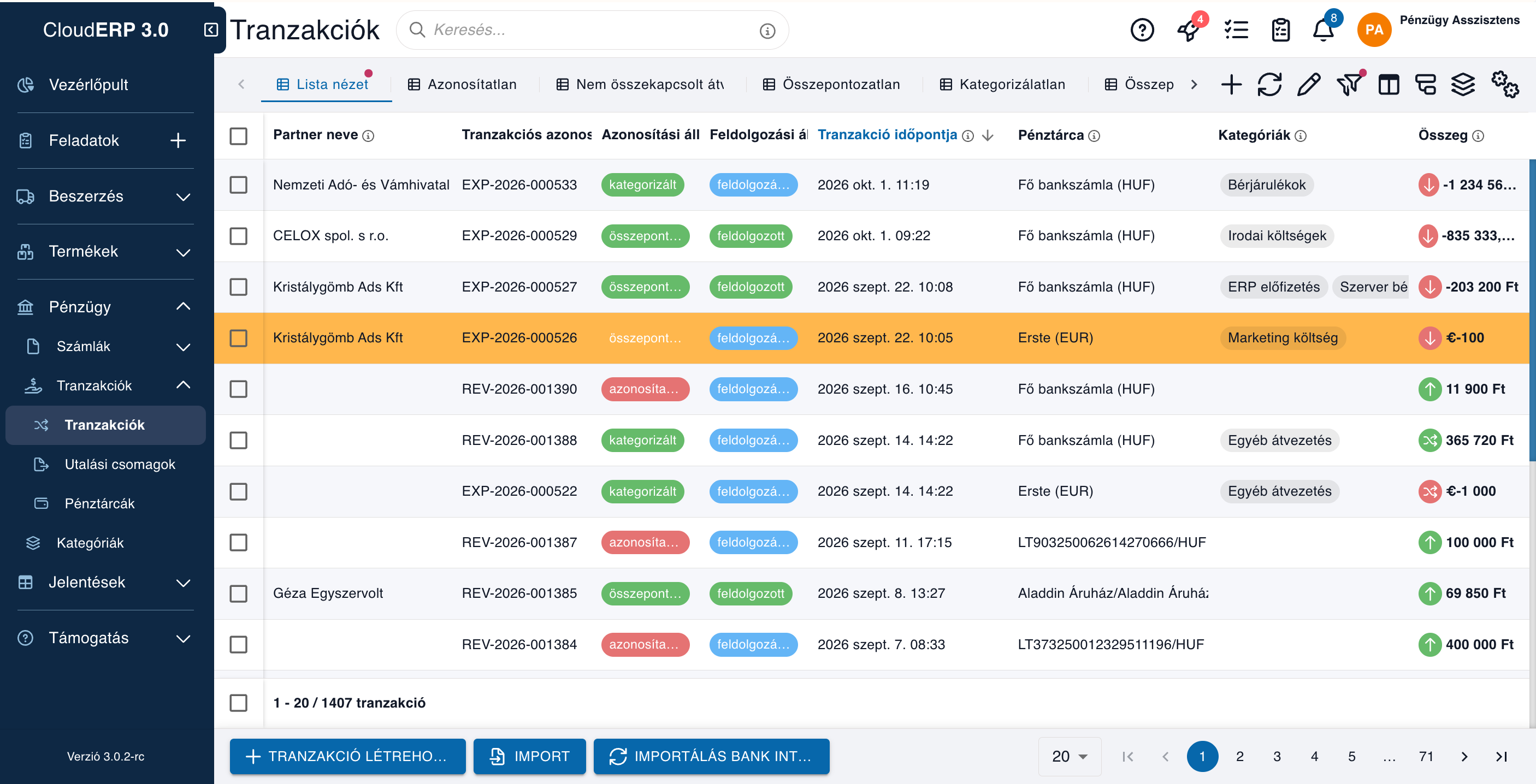The image size is (1536, 784).
Task: Click the PA user avatar
Action: pos(1374,30)
